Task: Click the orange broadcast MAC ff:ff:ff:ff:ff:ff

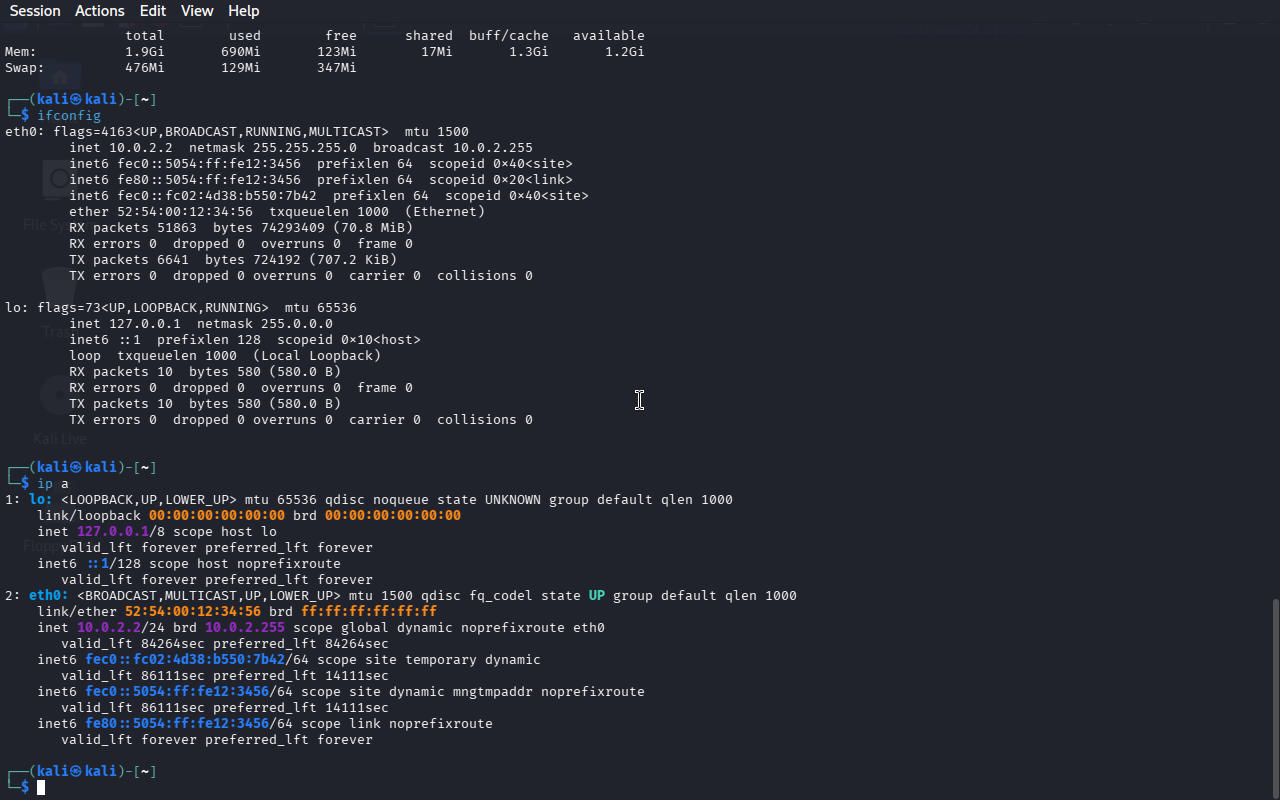Action: (x=368, y=612)
